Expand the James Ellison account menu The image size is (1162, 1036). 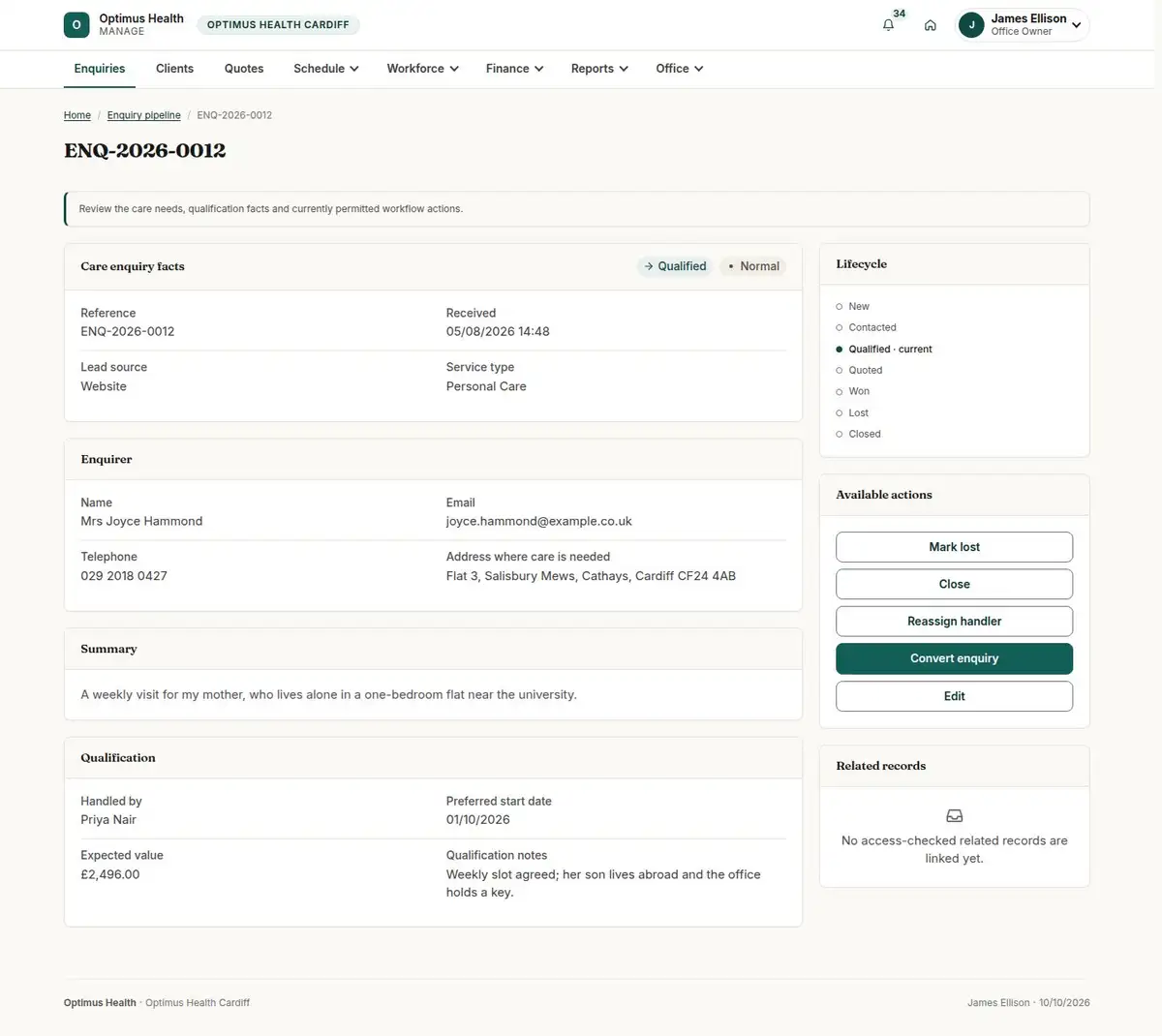pos(1023,25)
